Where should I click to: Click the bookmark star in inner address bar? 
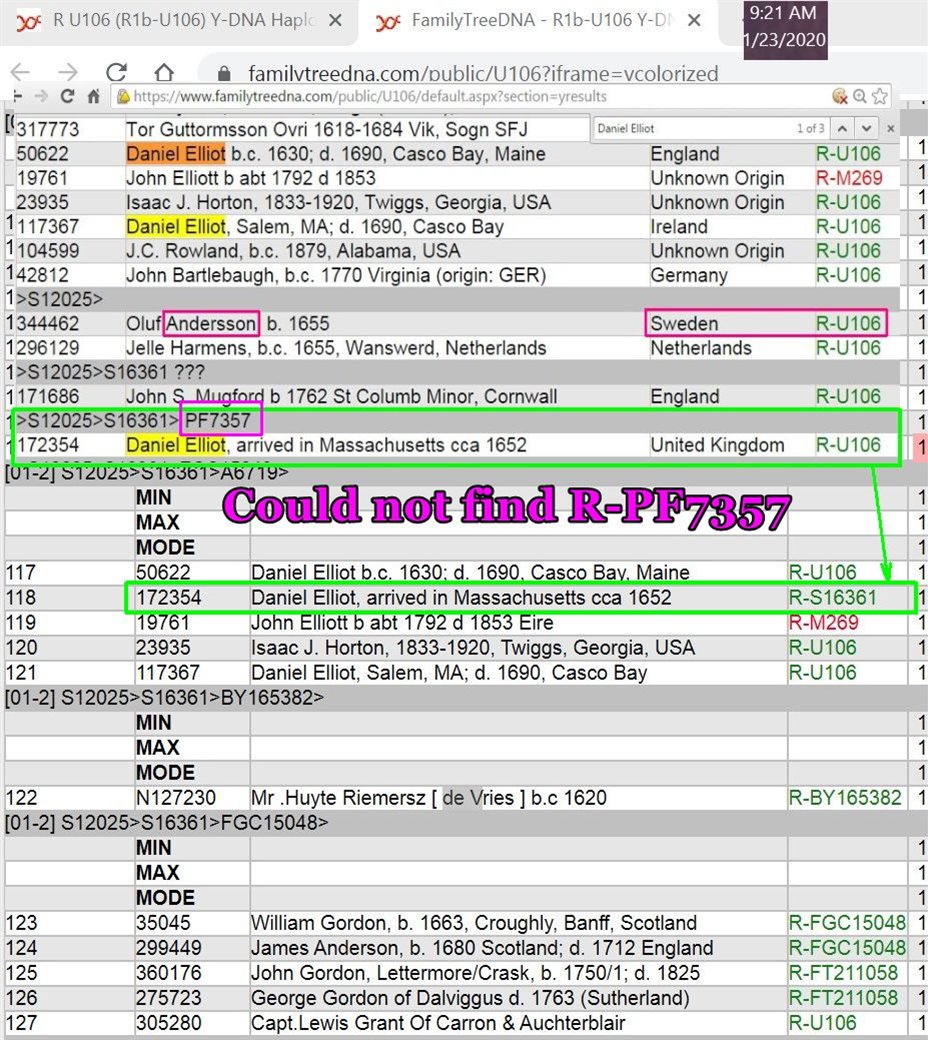click(x=879, y=97)
